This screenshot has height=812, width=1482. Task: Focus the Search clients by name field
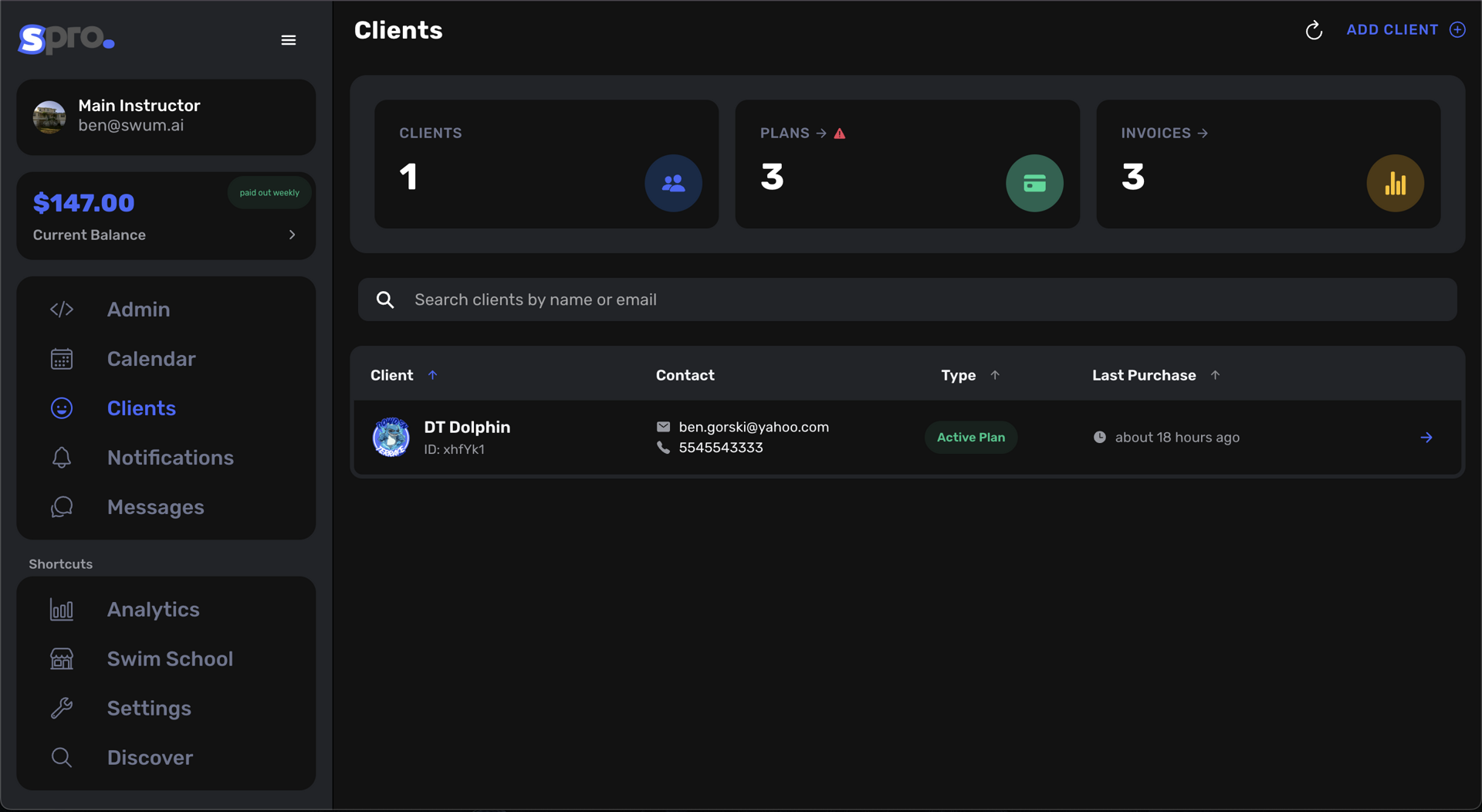907,299
